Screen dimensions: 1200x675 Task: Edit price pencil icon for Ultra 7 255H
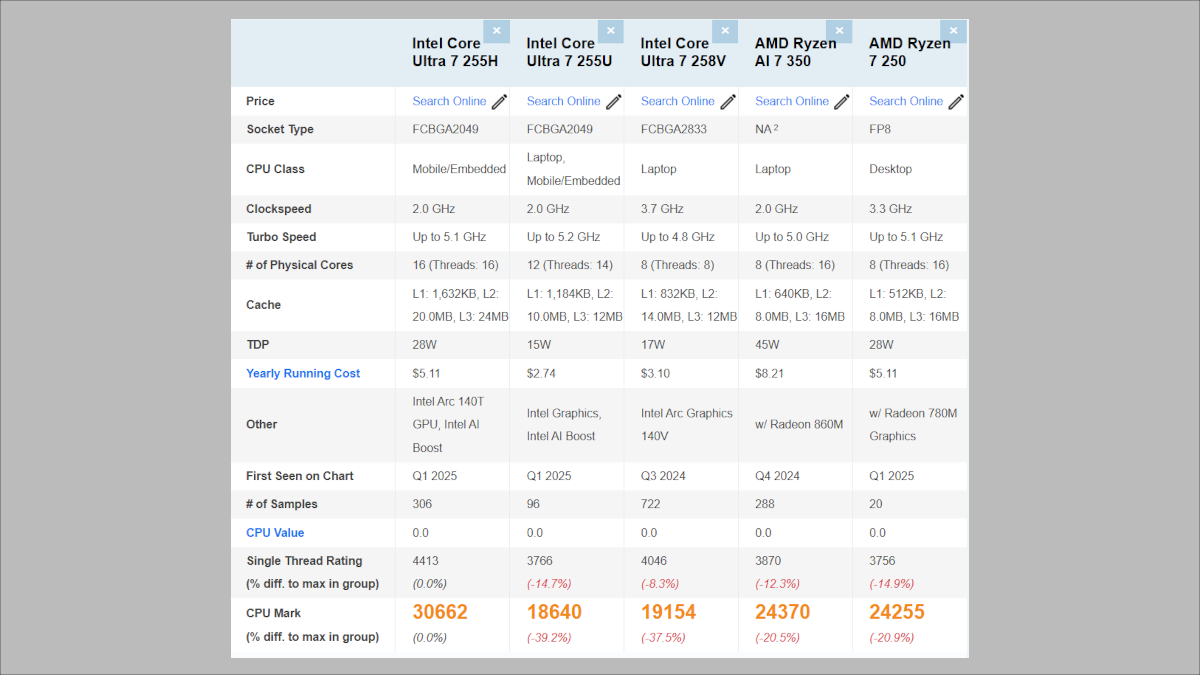point(499,101)
